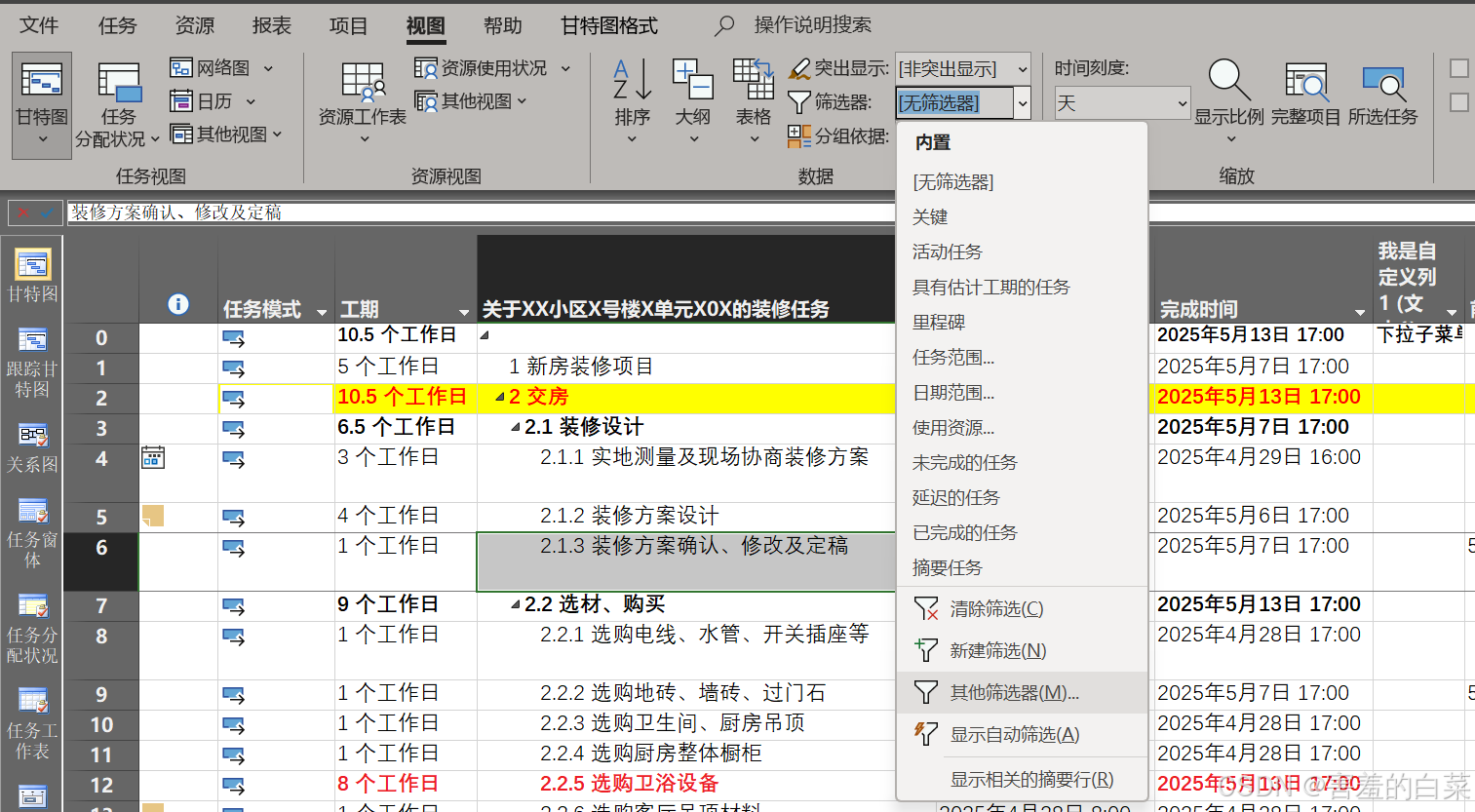
Task: Click the 10.5 个工作日 duration in row 2
Action: [406, 397]
